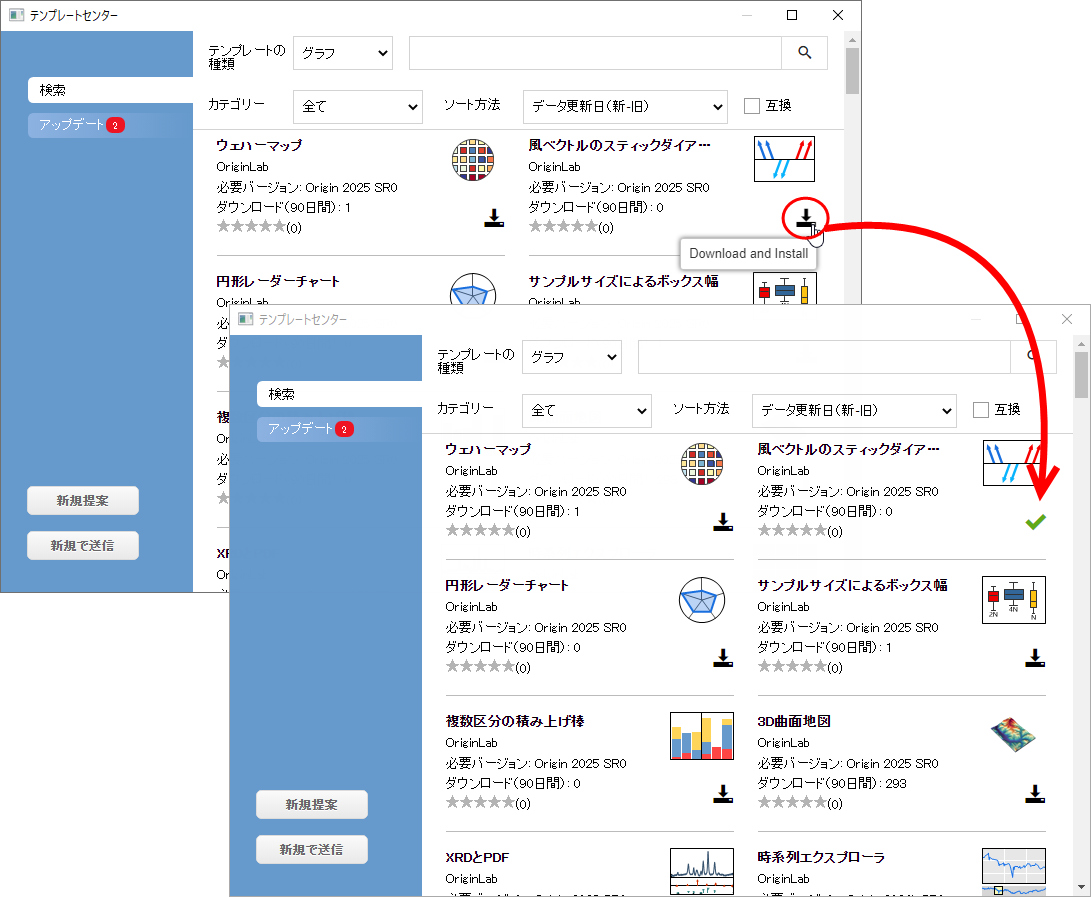Viewport: 1091px width, 897px height.
Task: Open ウェハーマップ thumbnail in back window
Action: [472, 159]
